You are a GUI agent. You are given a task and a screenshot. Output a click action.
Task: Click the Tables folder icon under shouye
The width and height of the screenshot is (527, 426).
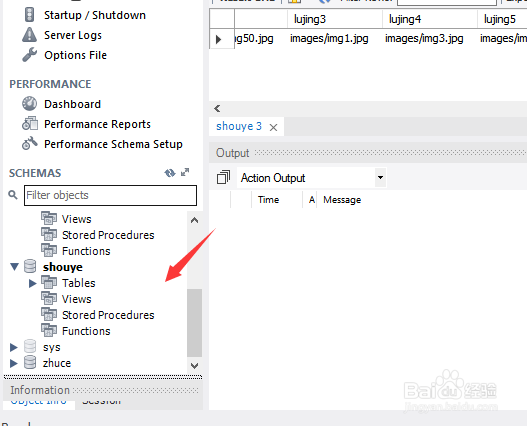click(49, 282)
